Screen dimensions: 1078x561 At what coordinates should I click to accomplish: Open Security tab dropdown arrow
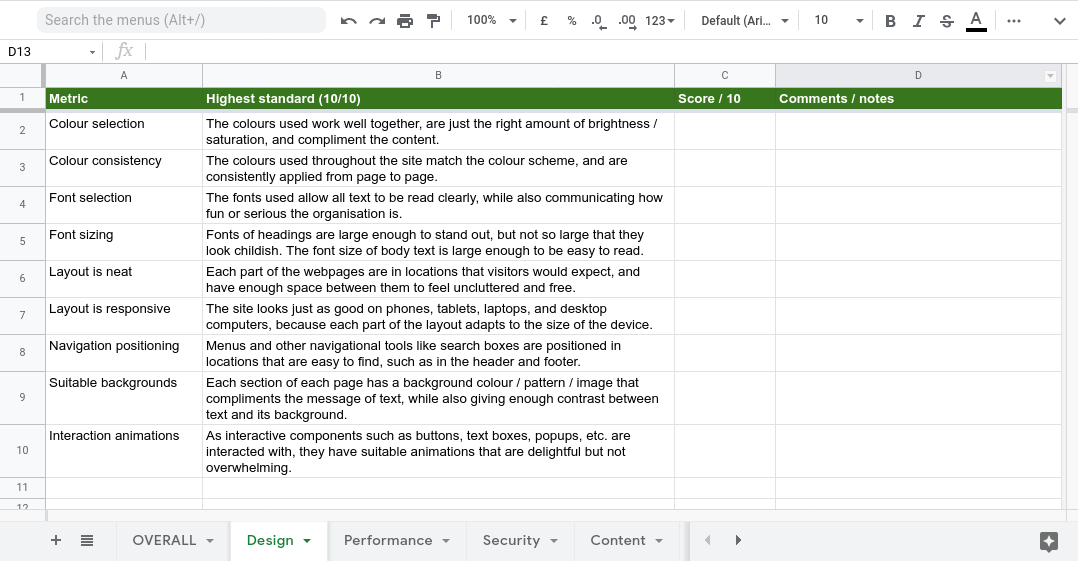click(x=553, y=541)
